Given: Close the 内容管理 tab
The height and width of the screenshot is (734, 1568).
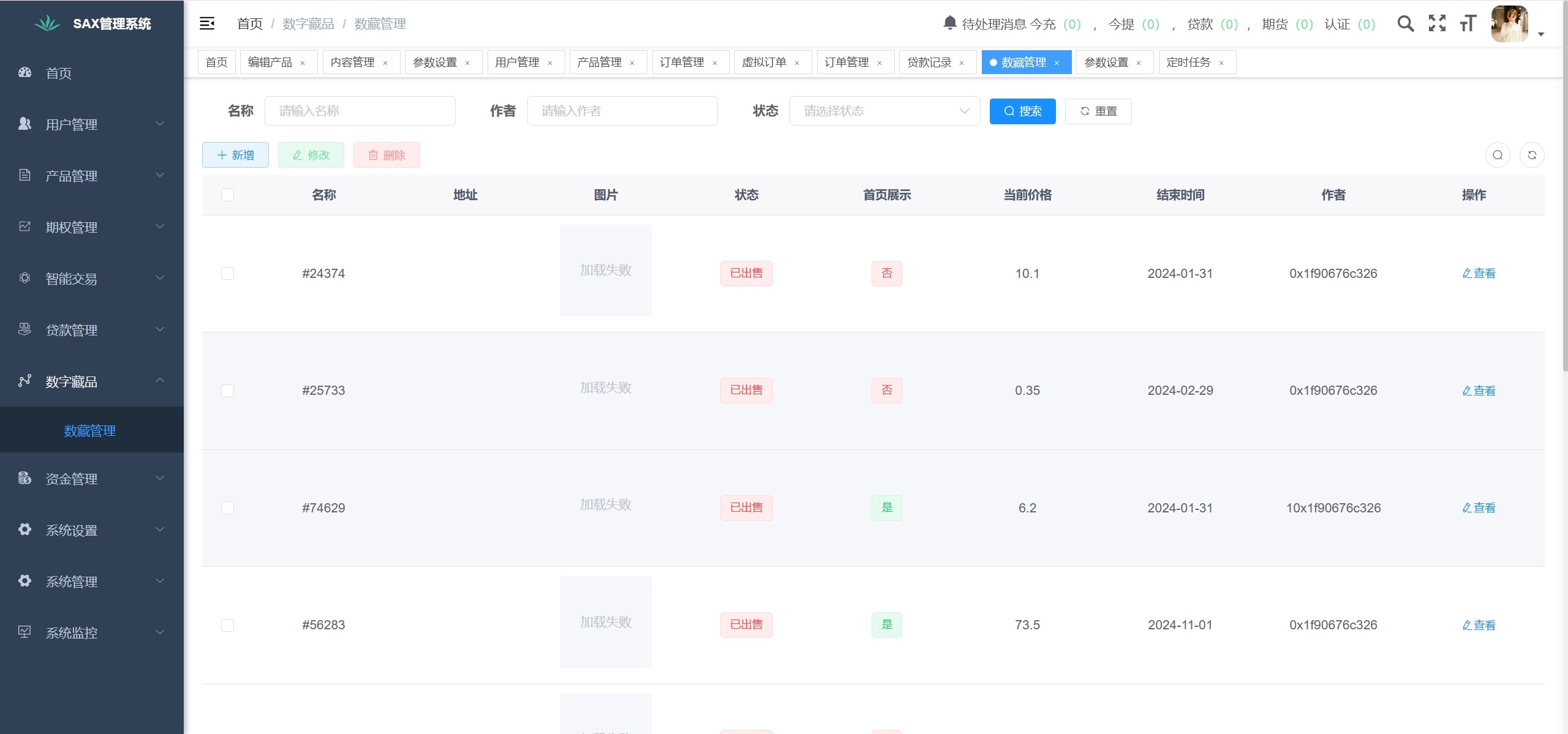Looking at the screenshot, I should point(385,63).
